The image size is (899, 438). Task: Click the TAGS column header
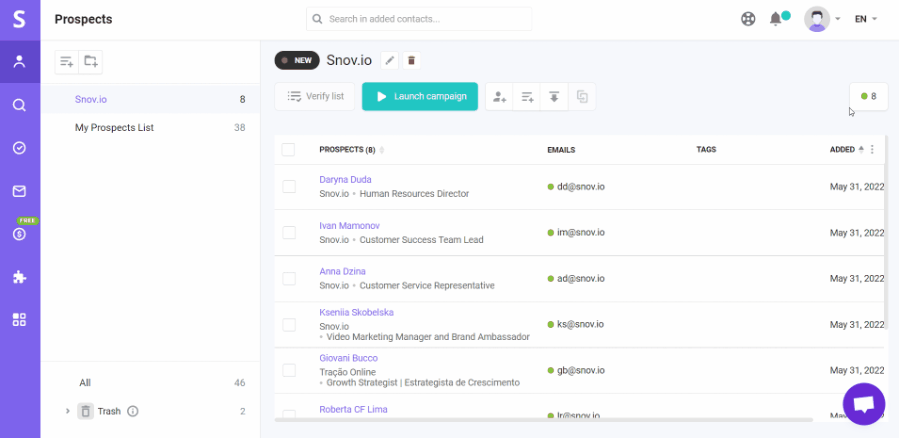coord(706,150)
